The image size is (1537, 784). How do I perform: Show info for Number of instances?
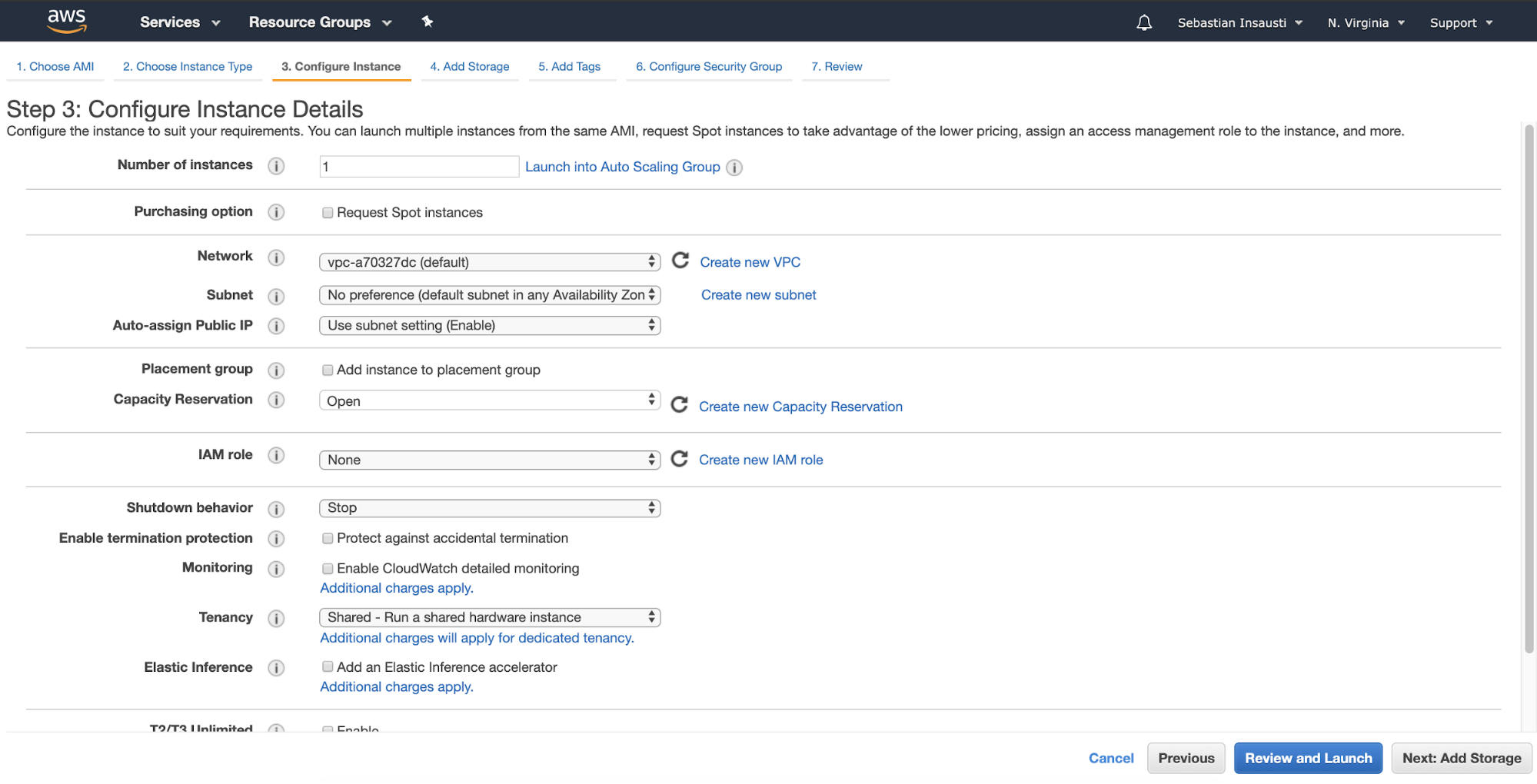276,166
